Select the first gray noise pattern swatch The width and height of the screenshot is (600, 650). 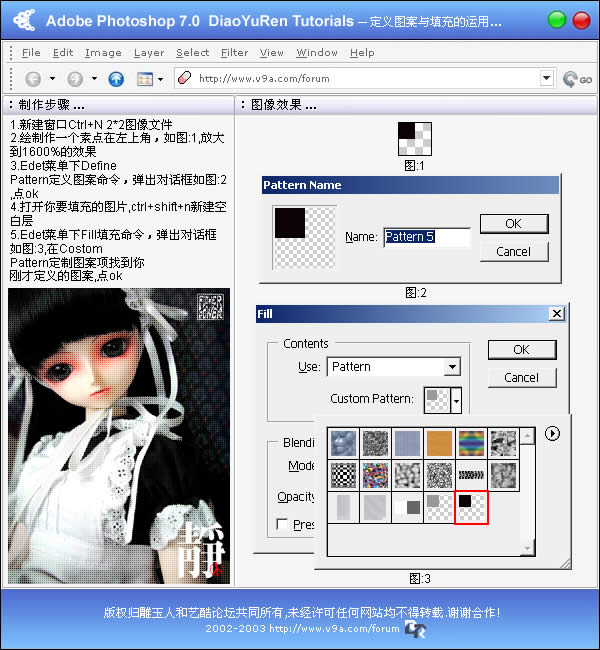pos(375,443)
